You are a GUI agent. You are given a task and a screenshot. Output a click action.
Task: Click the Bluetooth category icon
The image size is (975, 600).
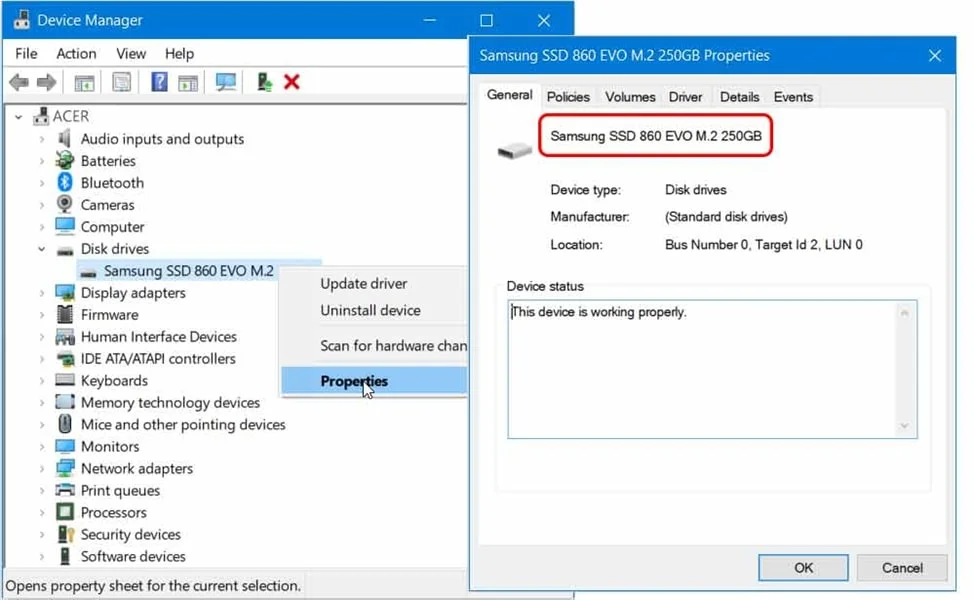click(x=65, y=182)
